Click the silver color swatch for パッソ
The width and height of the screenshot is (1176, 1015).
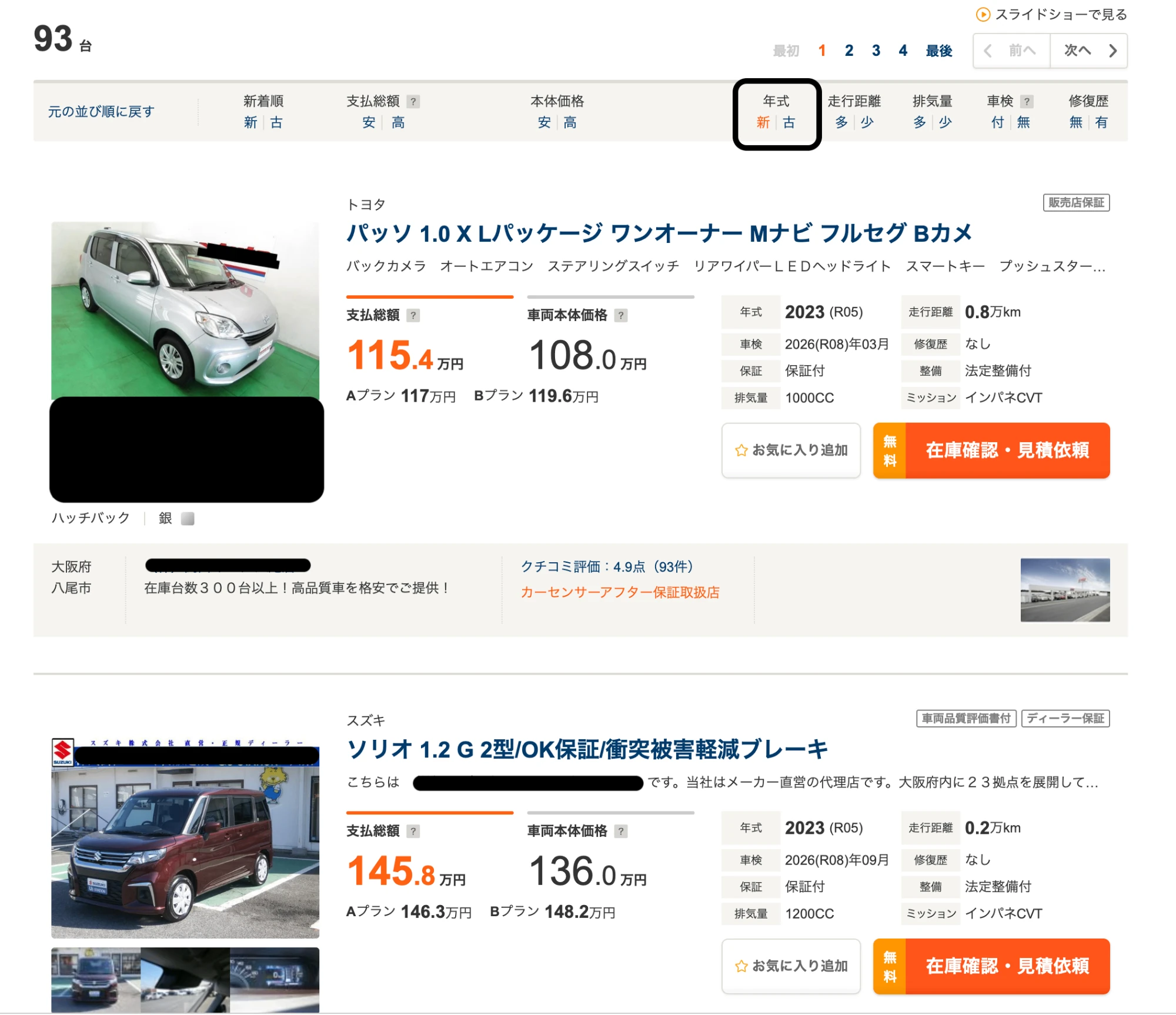click(x=188, y=519)
